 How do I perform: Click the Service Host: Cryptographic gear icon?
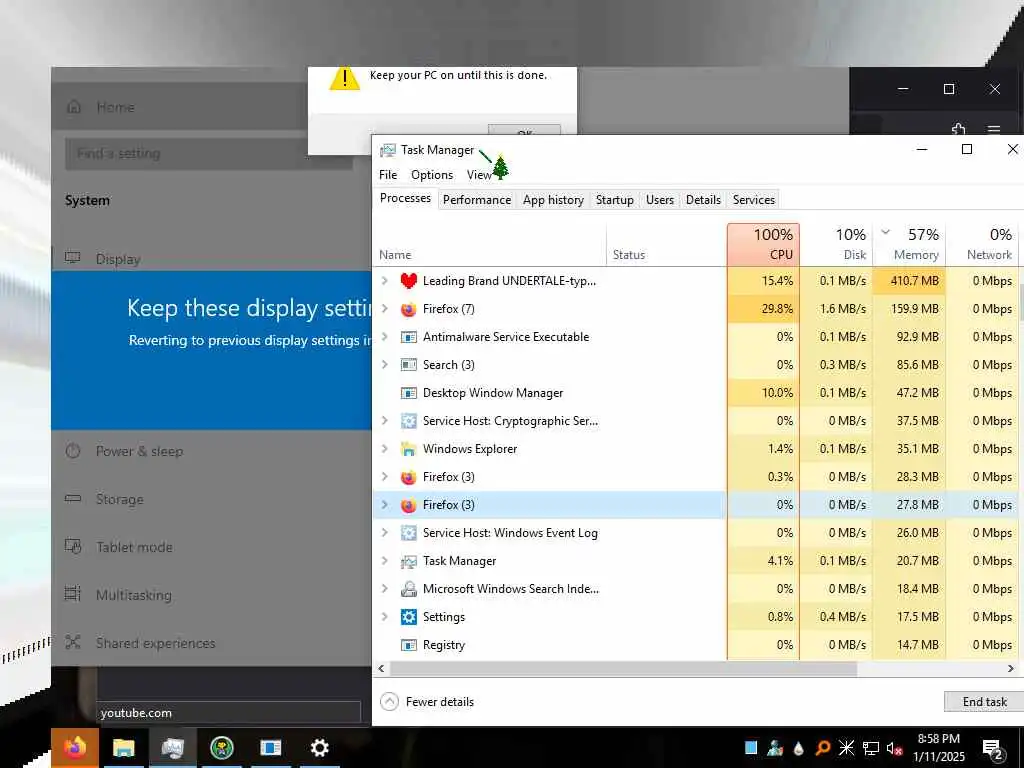click(x=408, y=421)
